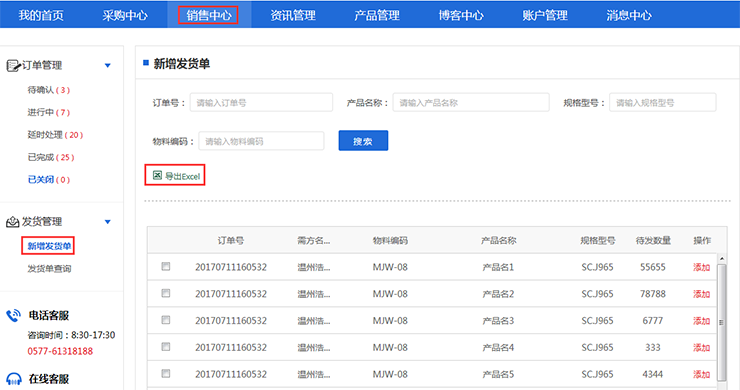This screenshot has width=740, height=390.
Task: Click the quantity 6777 cell
Action: tap(653, 321)
